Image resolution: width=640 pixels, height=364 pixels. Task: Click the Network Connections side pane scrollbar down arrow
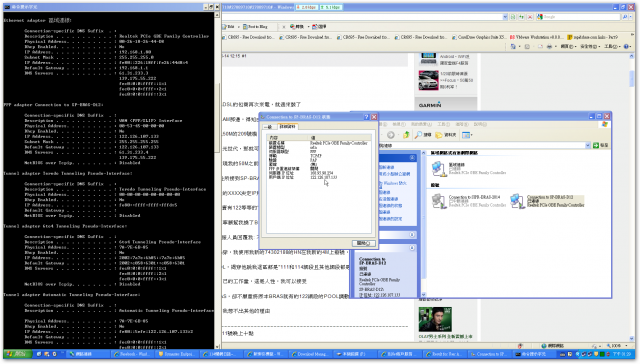click(x=423, y=294)
